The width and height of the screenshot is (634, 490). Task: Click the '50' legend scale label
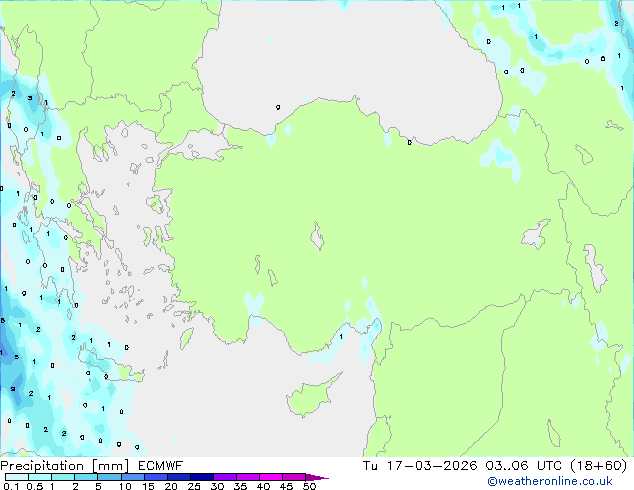point(309,486)
